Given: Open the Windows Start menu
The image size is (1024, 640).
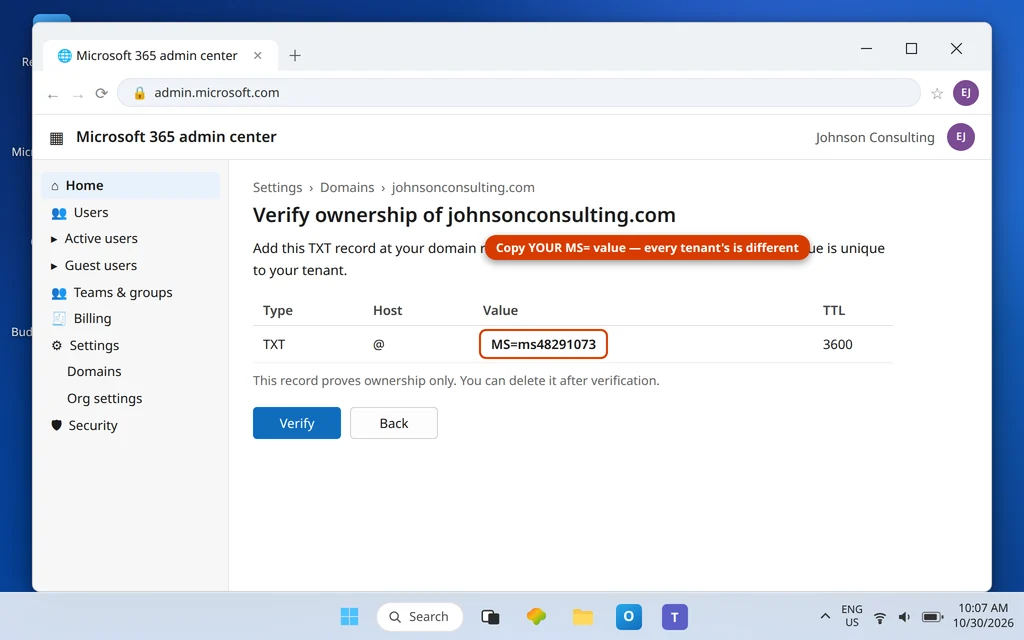Looking at the screenshot, I should (x=349, y=616).
